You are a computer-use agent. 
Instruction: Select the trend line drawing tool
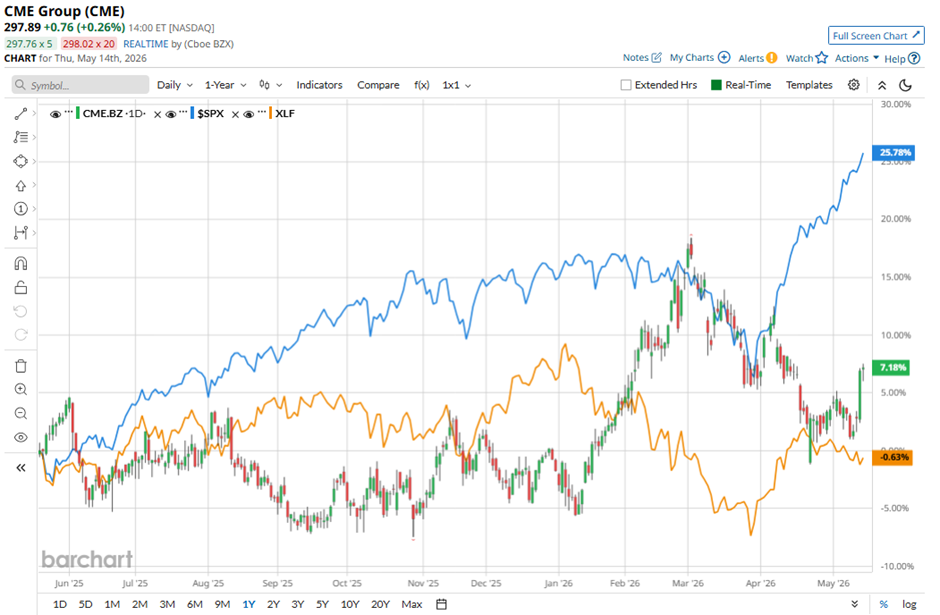click(20, 114)
